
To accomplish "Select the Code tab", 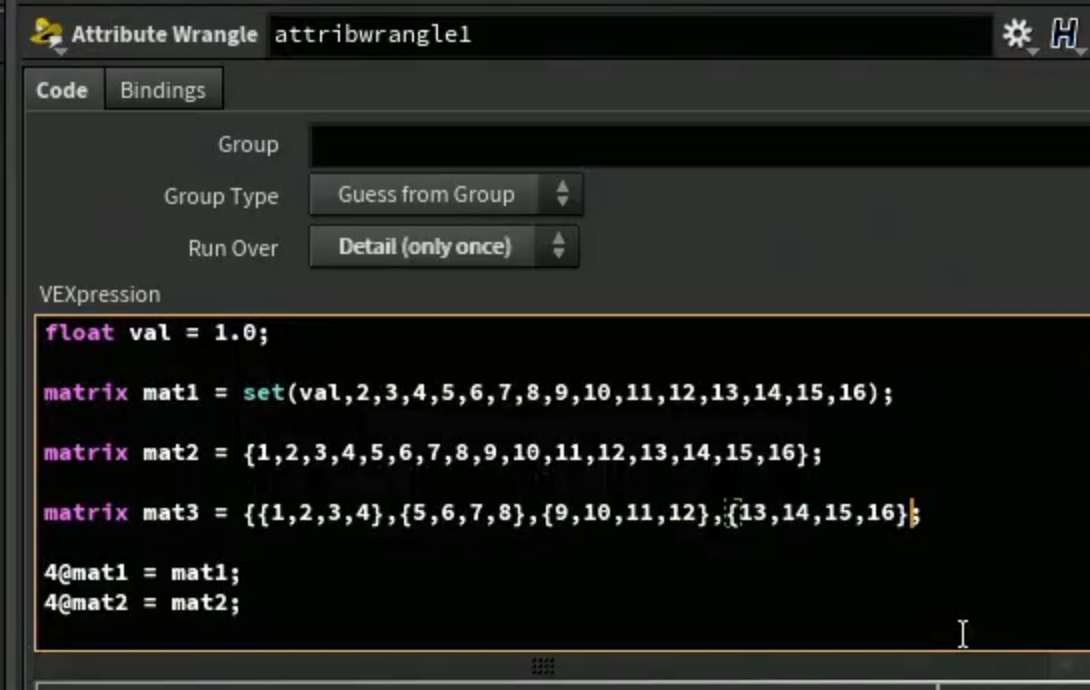I will 62,90.
